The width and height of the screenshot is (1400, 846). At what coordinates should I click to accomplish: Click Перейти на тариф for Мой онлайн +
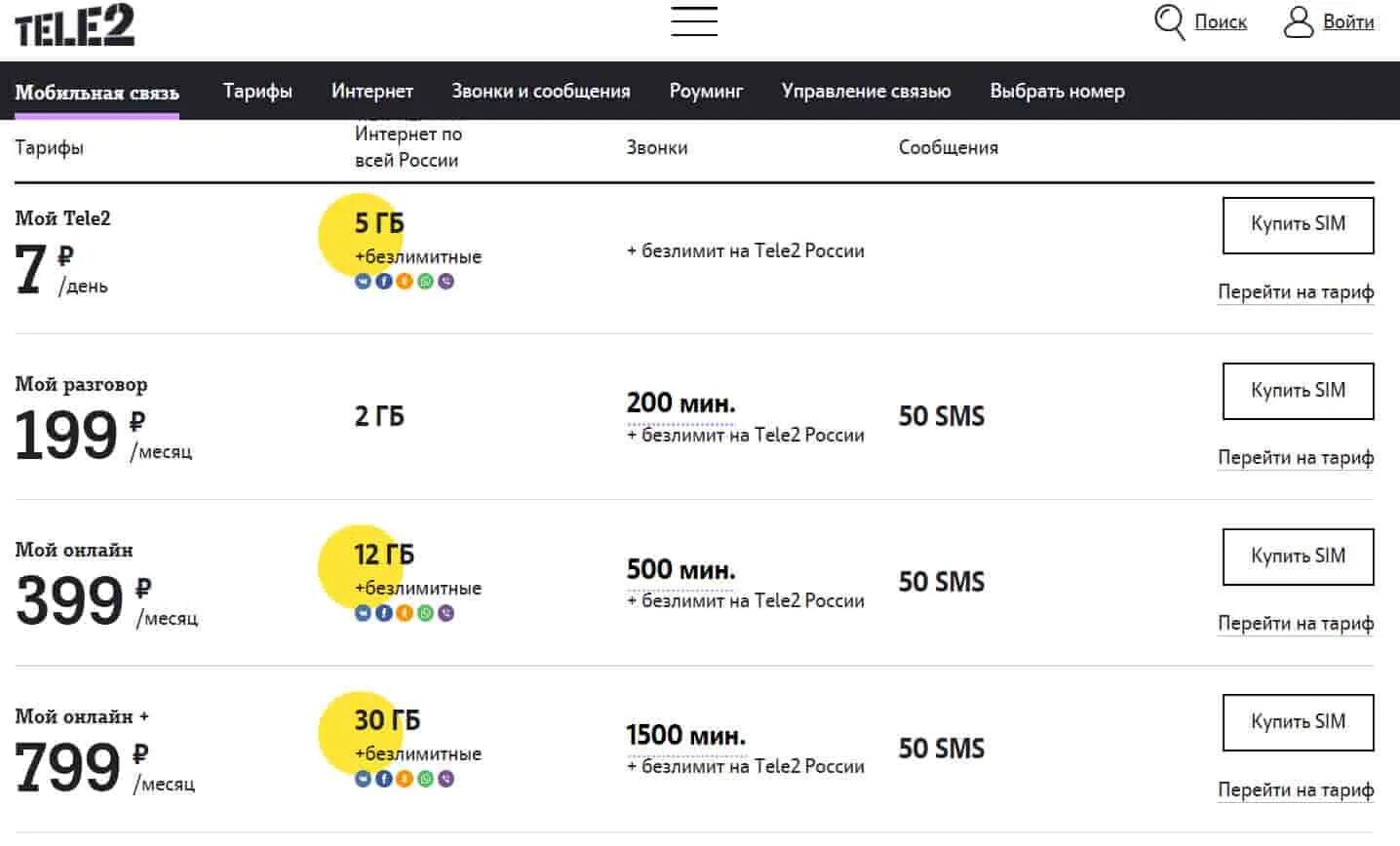[x=1296, y=789]
